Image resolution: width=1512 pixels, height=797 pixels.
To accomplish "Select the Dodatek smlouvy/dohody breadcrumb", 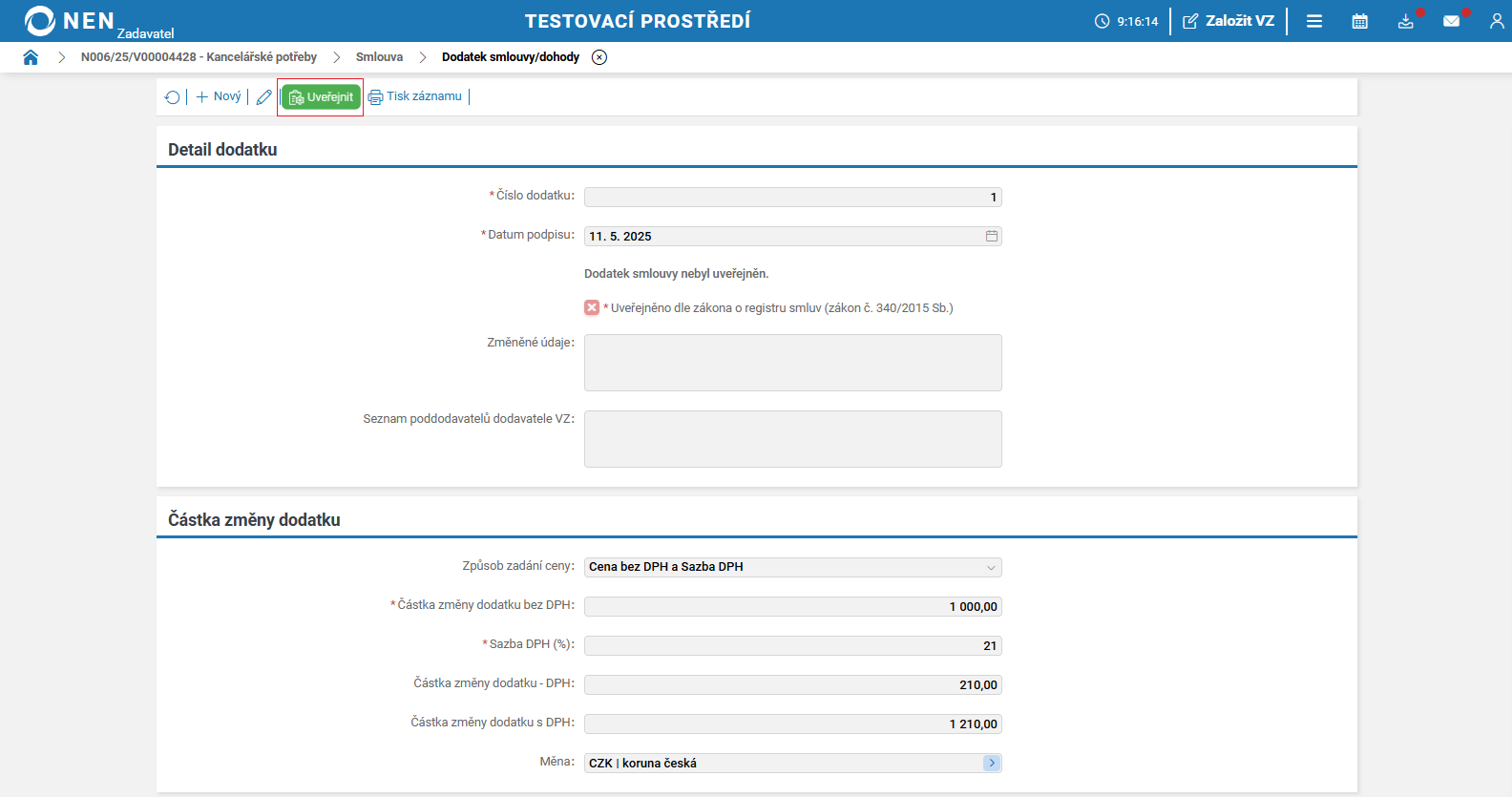I will [x=511, y=57].
